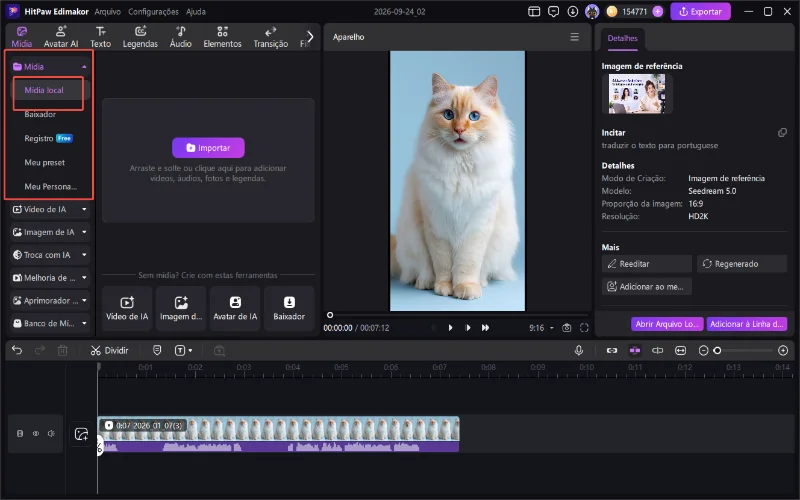Collapse the Mídia folder section

click(x=84, y=67)
